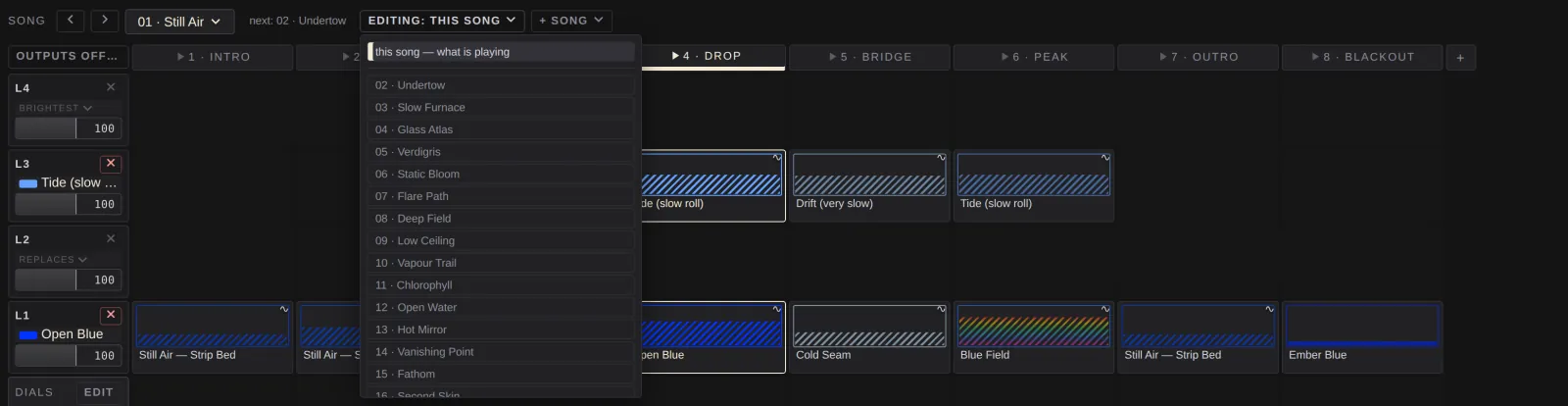
Task: Collapse the EDITING: THIS SONG dropdown
Action: click(x=442, y=21)
